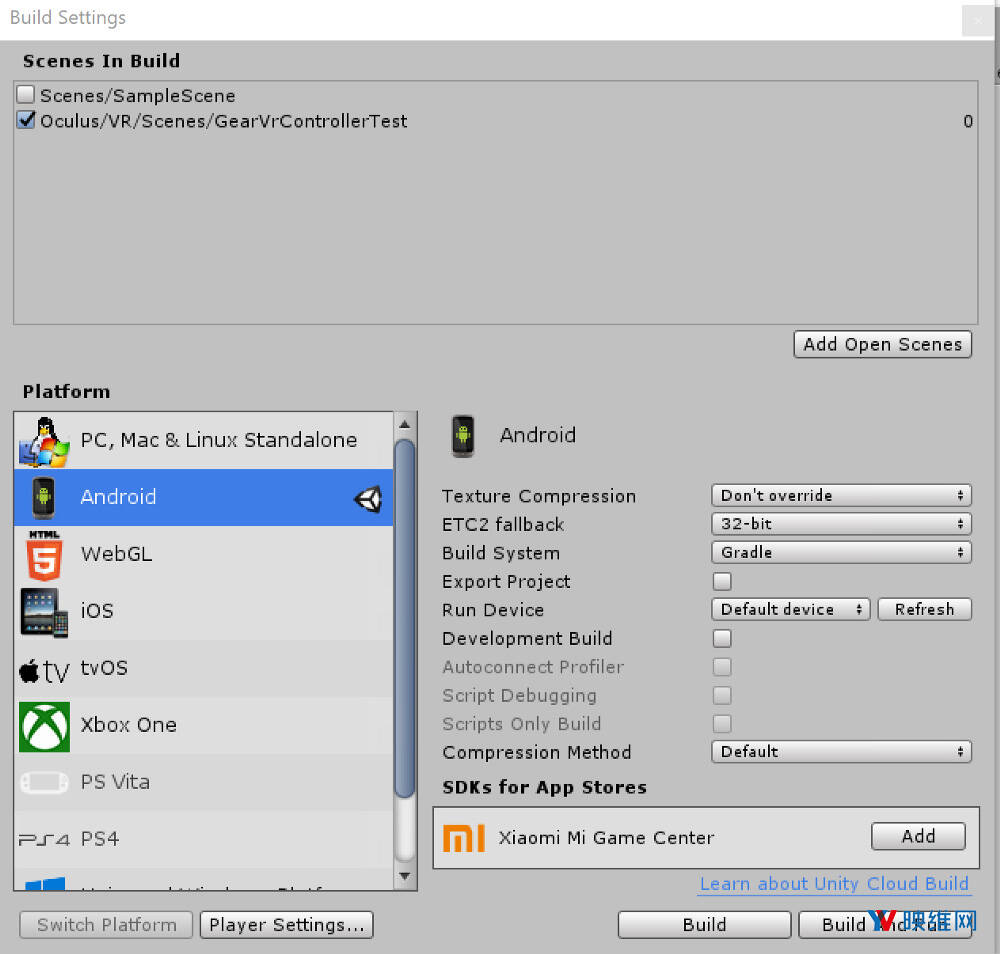Screen dimensions: 1000x954
Task: Select the iOS devices icon
Action: coord(44,611)
